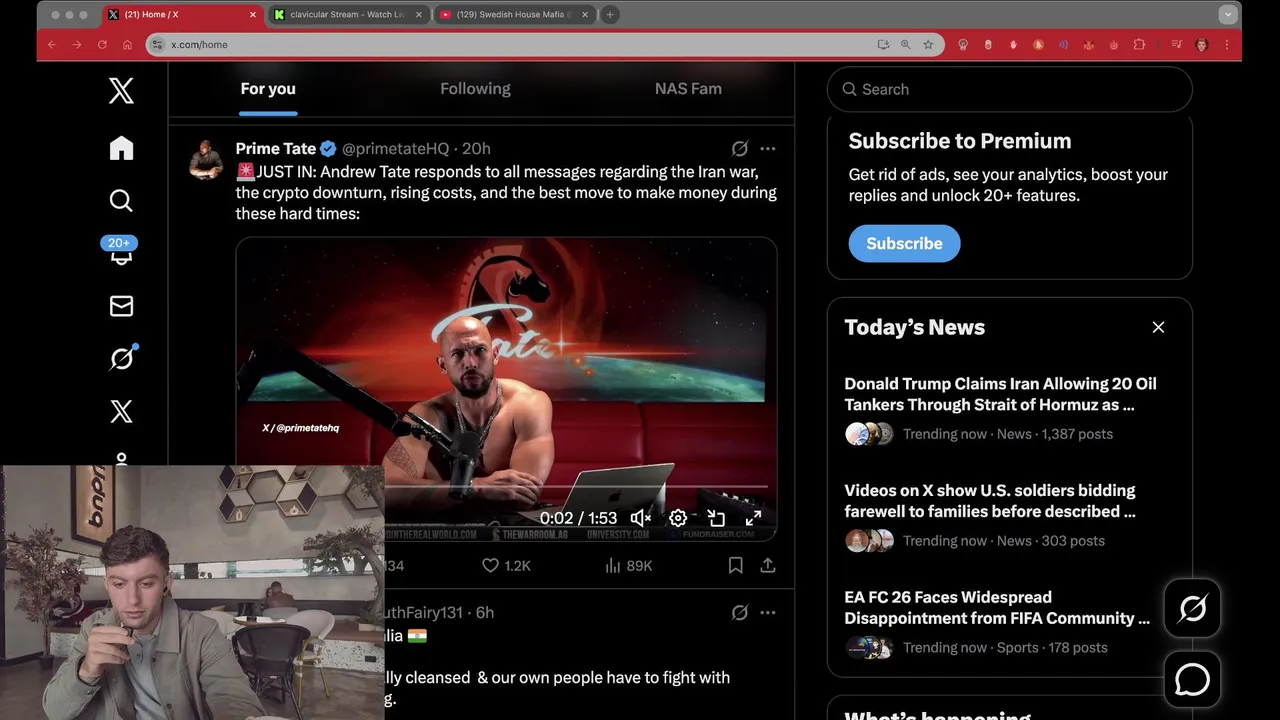Viewport: 1280px width, 720px height.
Task: Open the Extensions puzzle-piece menu
Action: (1139, 44)
